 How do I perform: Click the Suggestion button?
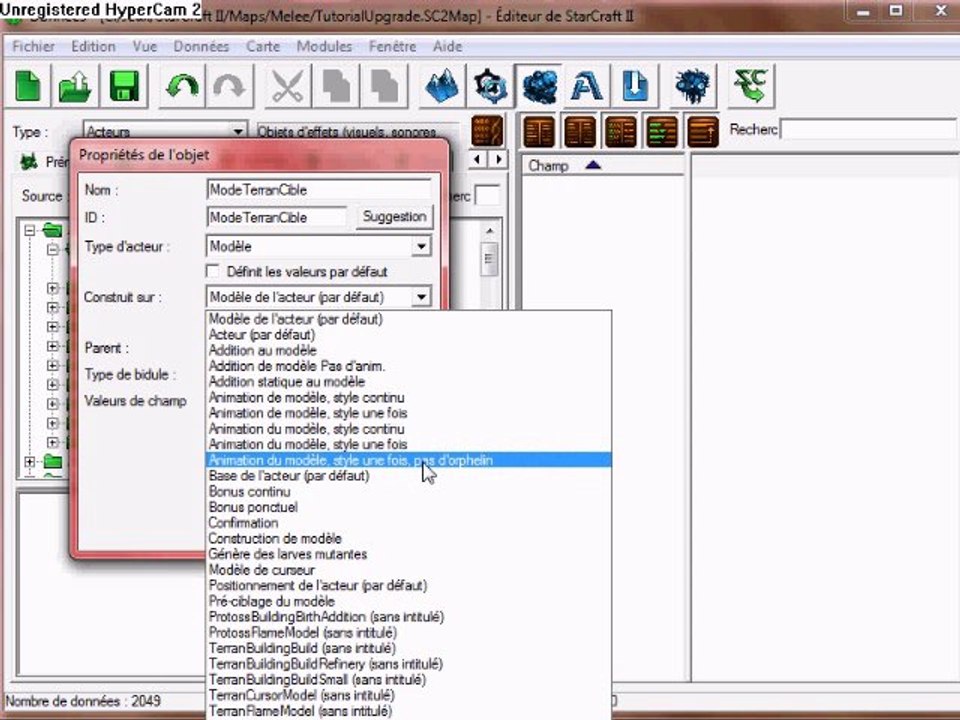click(x=394, y=217)
